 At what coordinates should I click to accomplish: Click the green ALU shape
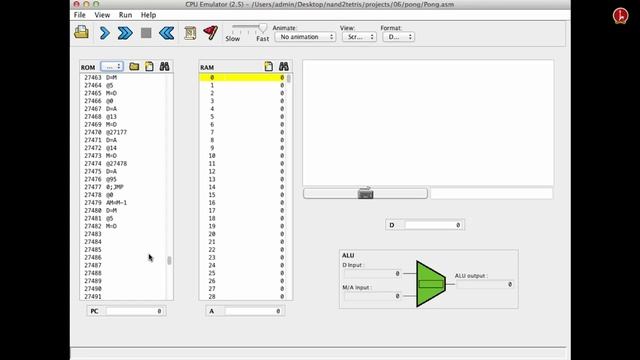coord(431,284)
